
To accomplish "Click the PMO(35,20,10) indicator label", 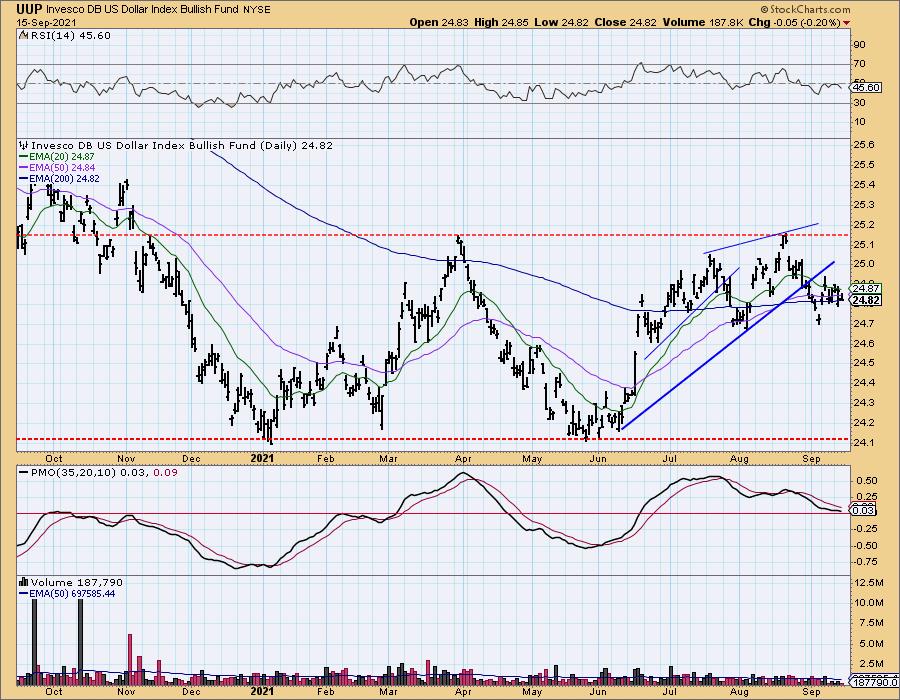I will coord(98,473).
